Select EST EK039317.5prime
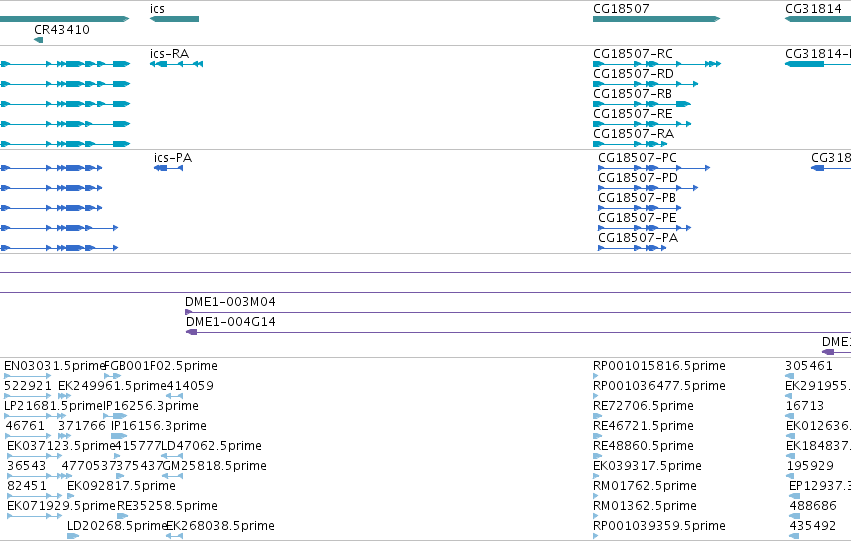The width and height of the screenshot is (851, 541). [x=647, y=466]
